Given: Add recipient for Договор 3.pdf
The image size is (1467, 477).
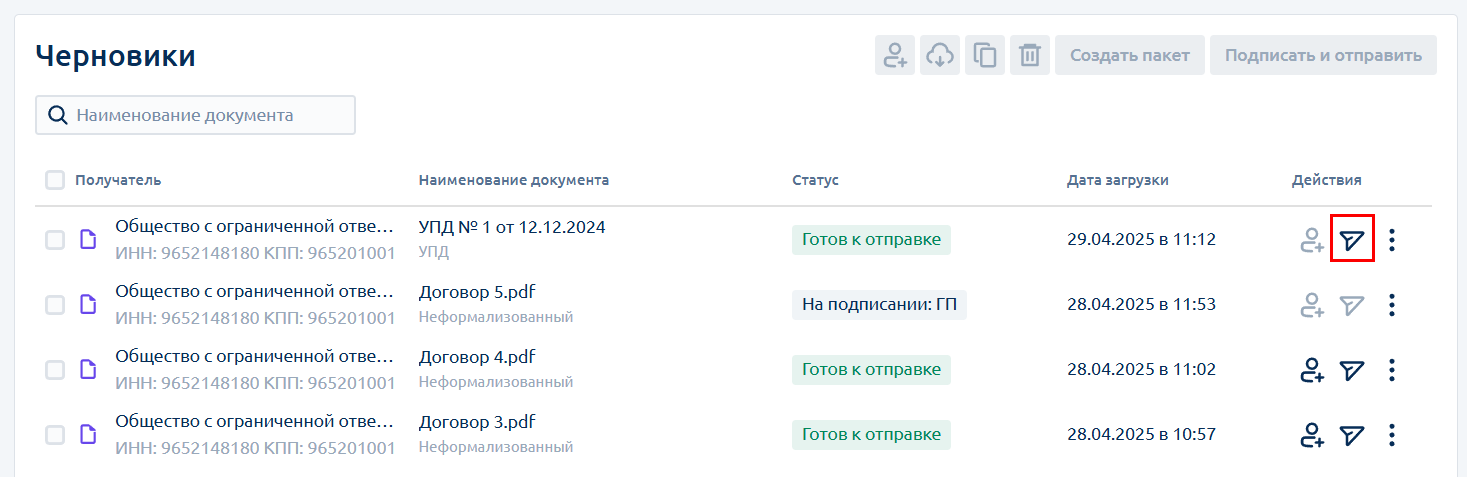Looking at the screenshot, I should 1312,436.
